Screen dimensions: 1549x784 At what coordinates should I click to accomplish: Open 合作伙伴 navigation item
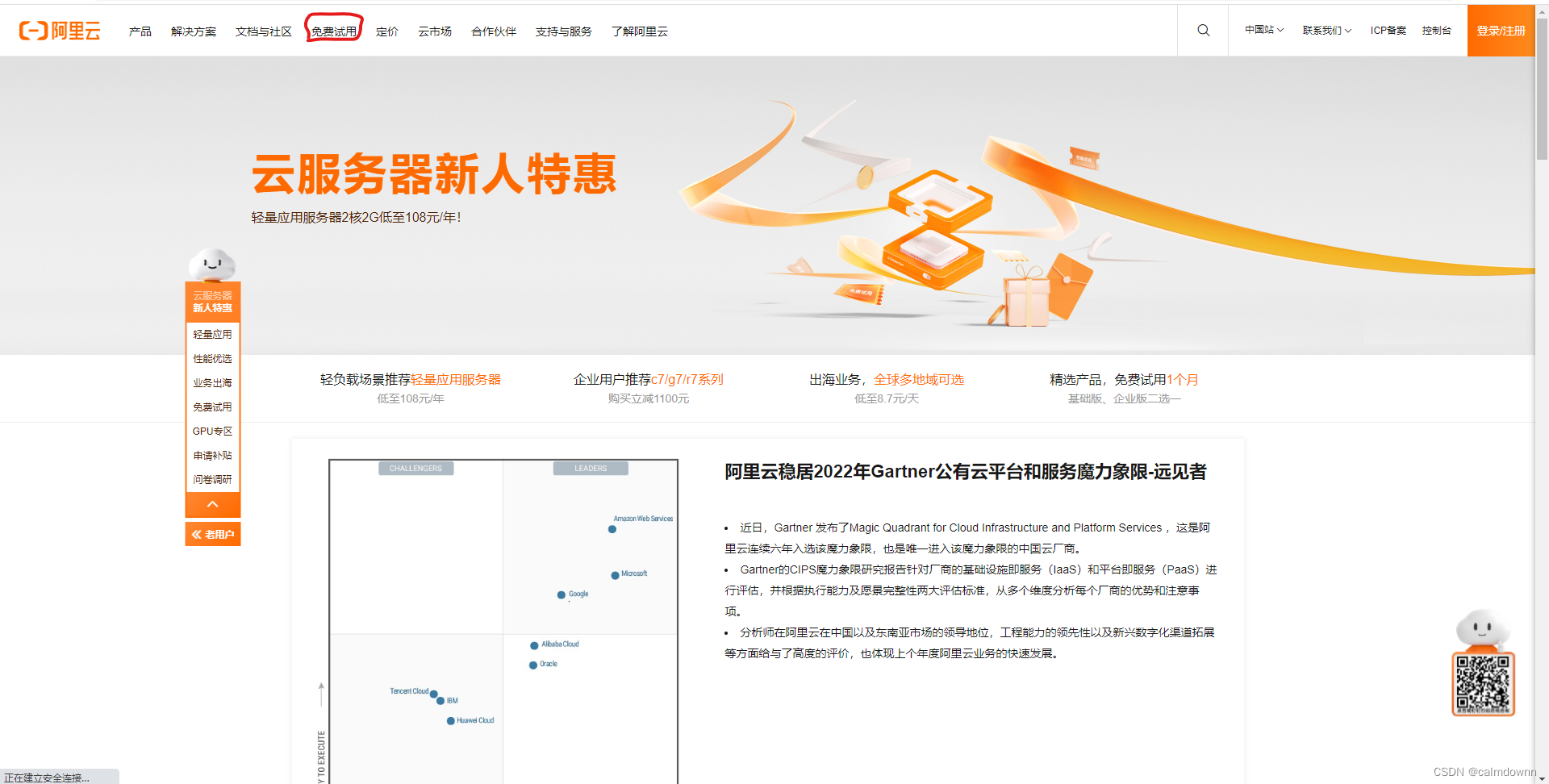(494, 31)
